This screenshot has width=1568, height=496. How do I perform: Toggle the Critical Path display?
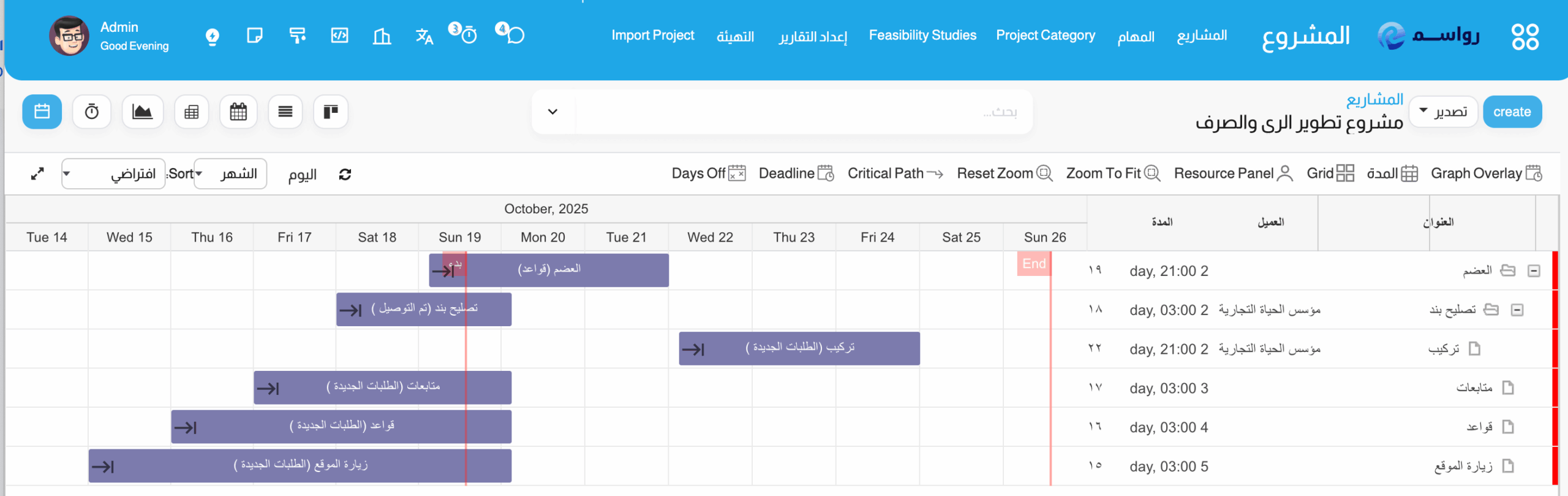894,174
